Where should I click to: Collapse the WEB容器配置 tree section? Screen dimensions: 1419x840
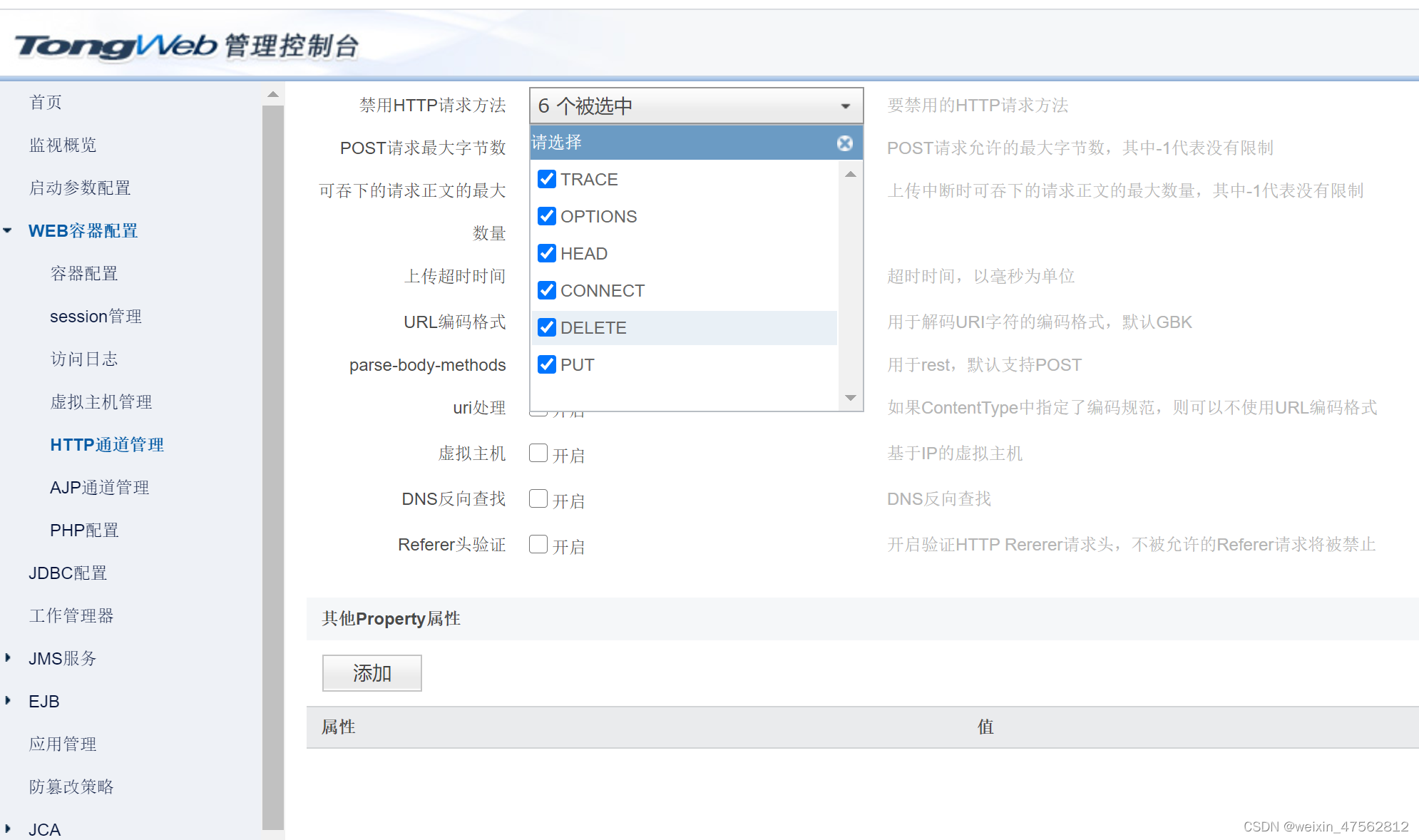tap(8, 230)
